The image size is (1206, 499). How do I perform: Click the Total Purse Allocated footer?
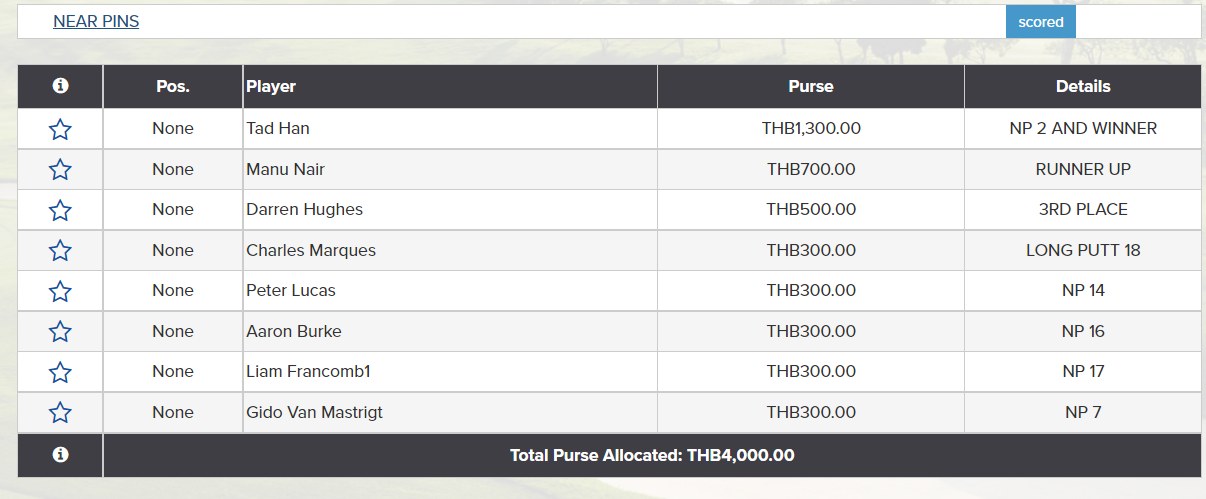click(652, 455)
